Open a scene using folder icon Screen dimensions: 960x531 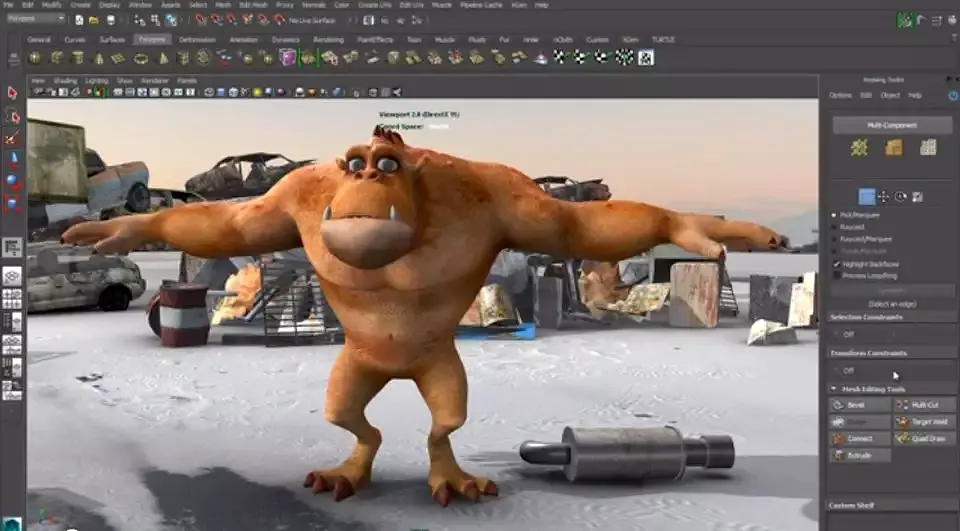point(94,20)
